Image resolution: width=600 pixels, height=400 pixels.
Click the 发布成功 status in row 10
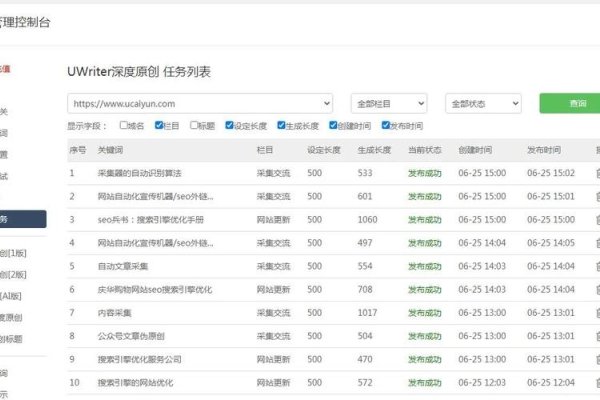425,383
